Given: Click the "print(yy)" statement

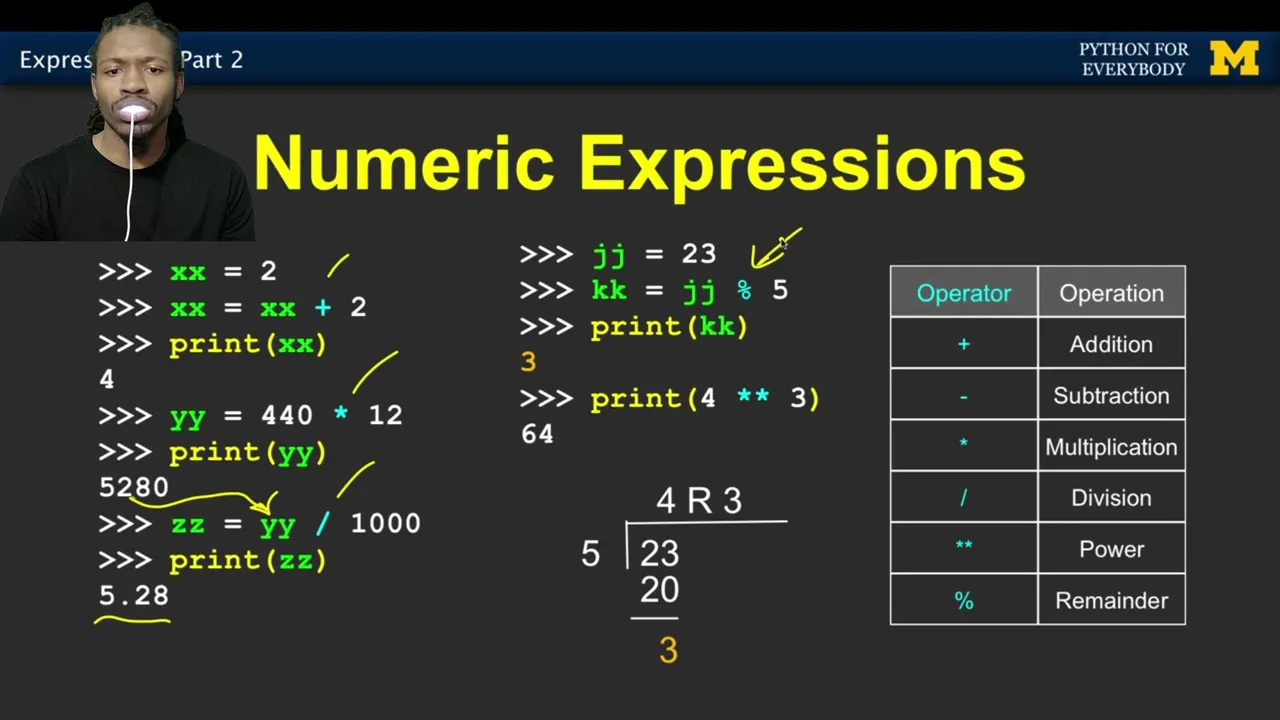Looking at the screenshot, I should [248, 453].
